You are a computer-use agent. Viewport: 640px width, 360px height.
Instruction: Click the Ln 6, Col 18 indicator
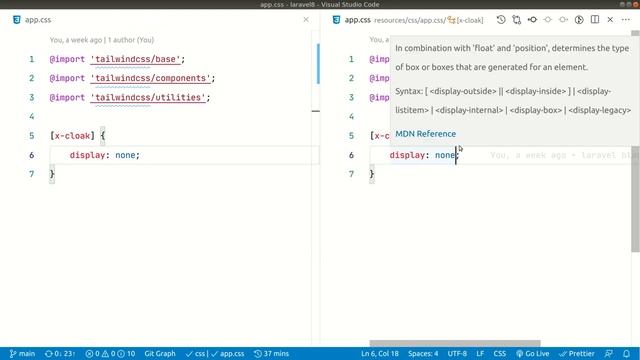click(380, 353)
